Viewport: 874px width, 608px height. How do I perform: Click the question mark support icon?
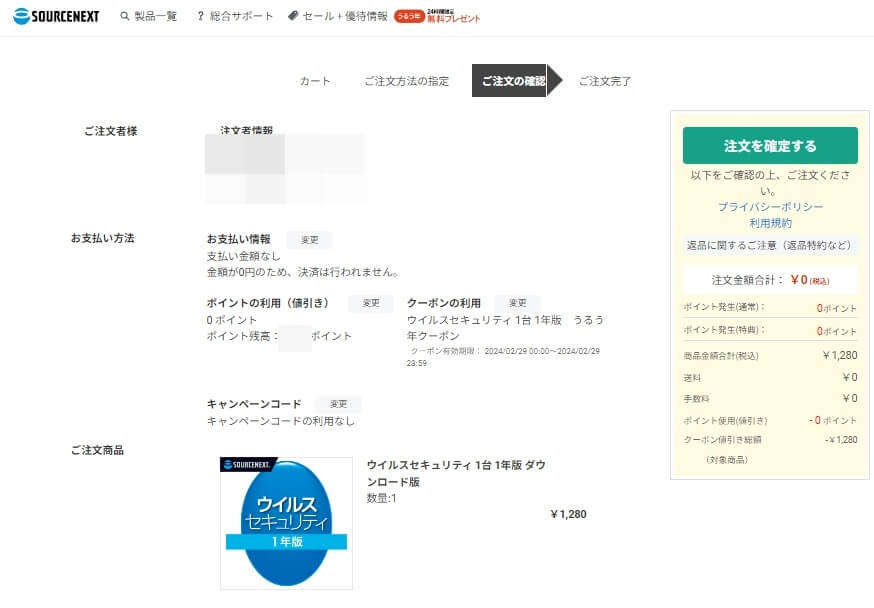coord(201,16)
